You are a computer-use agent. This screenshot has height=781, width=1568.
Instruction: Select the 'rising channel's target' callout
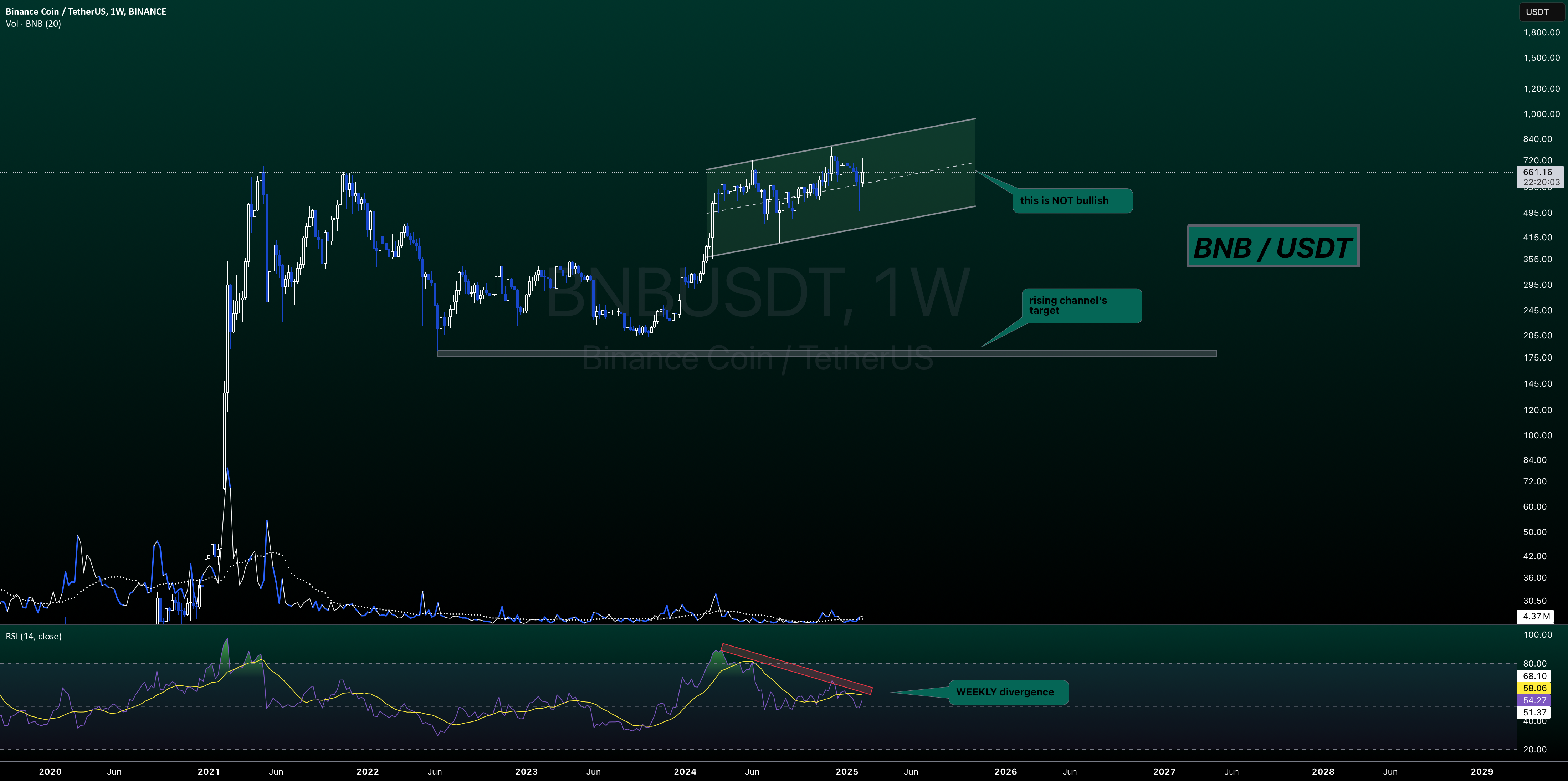(1081, 306)
